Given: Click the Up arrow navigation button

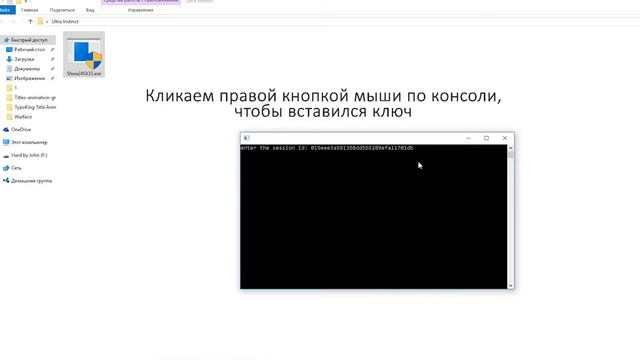Looking at the screenshot, I should pyautogui.click(x=30, y=21).
